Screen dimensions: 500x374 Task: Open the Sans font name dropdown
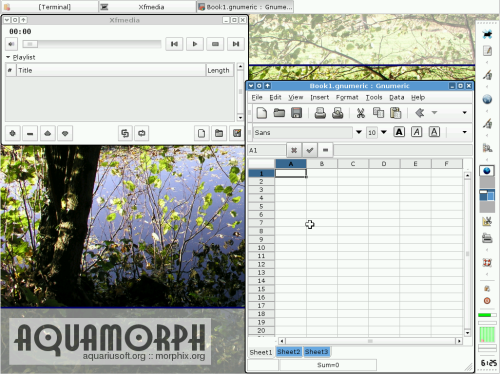[359, 132]
